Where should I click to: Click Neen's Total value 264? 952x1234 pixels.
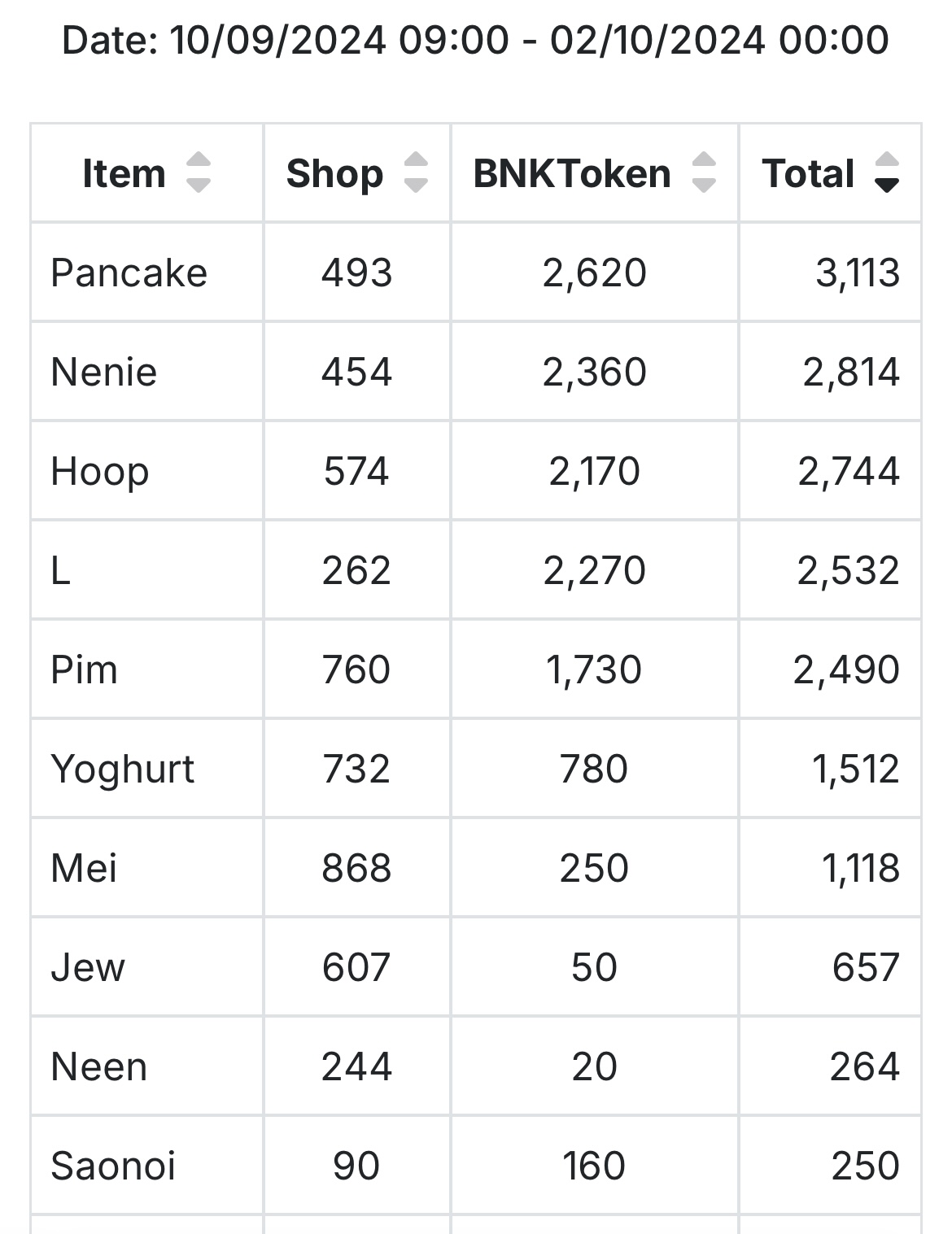(x=865, y=1066)
